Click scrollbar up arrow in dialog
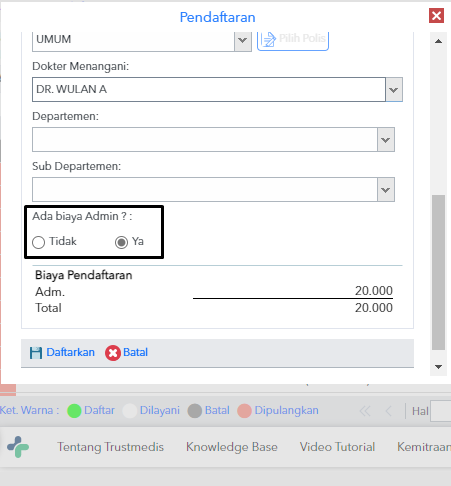 [439, 41]
